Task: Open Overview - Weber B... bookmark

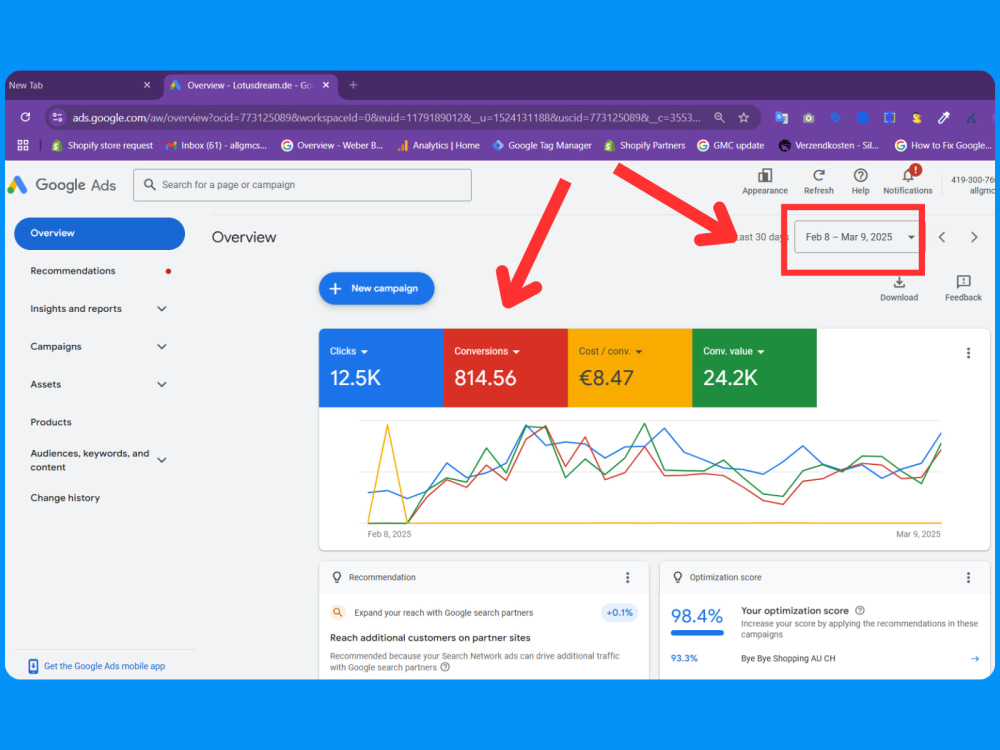Action: [x=332, y=145]
